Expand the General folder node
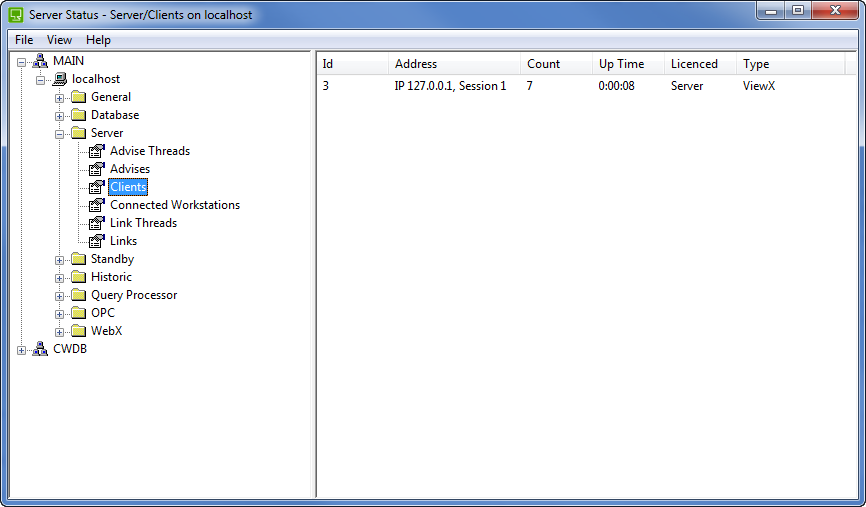This screenshot has height=507, width=866. 60,98
